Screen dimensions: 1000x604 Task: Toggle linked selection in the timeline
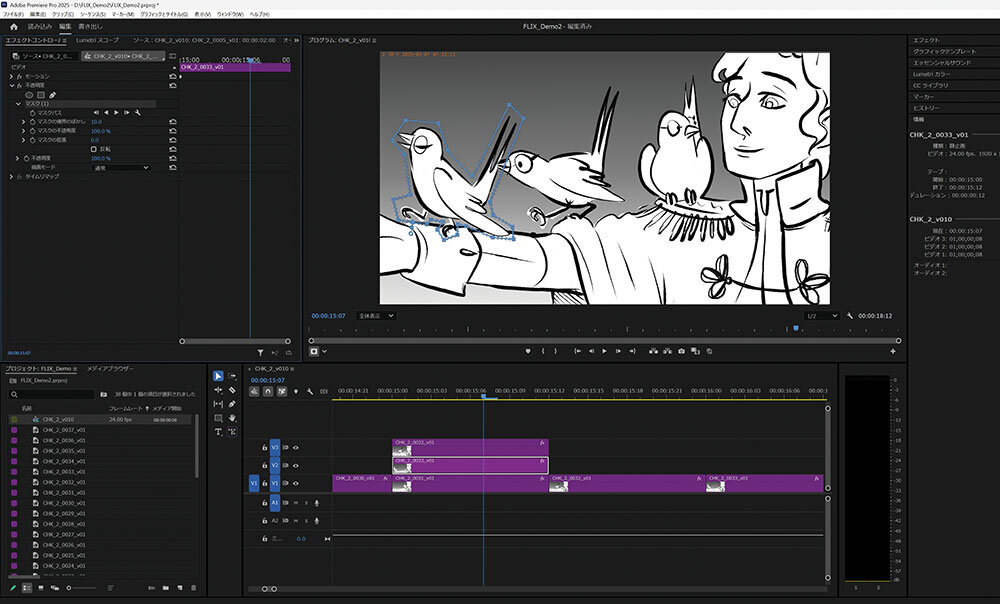tap(281, 391)
